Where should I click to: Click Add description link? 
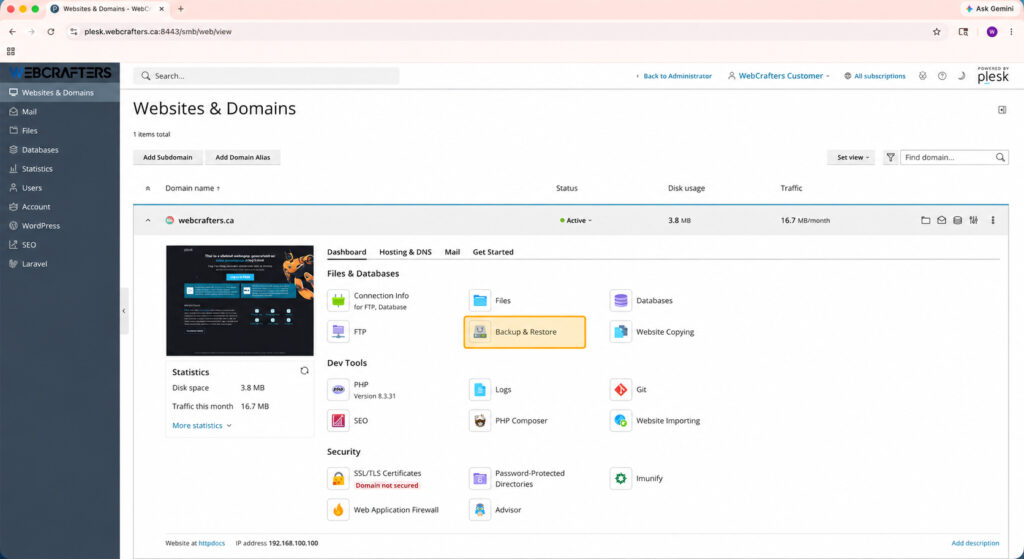(x=975, y=543)
